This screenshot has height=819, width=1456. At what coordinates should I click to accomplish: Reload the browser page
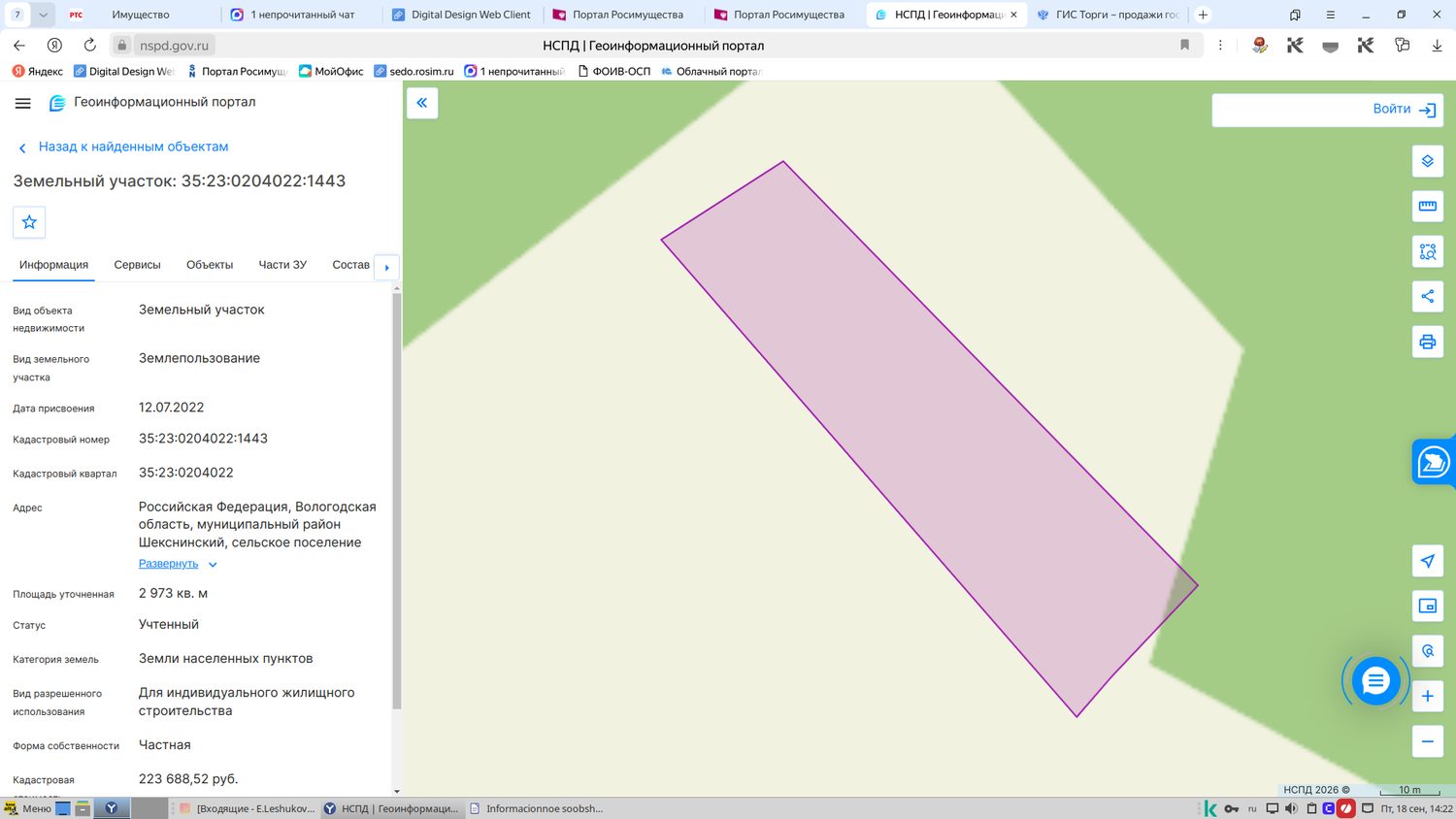click(89, 46)
